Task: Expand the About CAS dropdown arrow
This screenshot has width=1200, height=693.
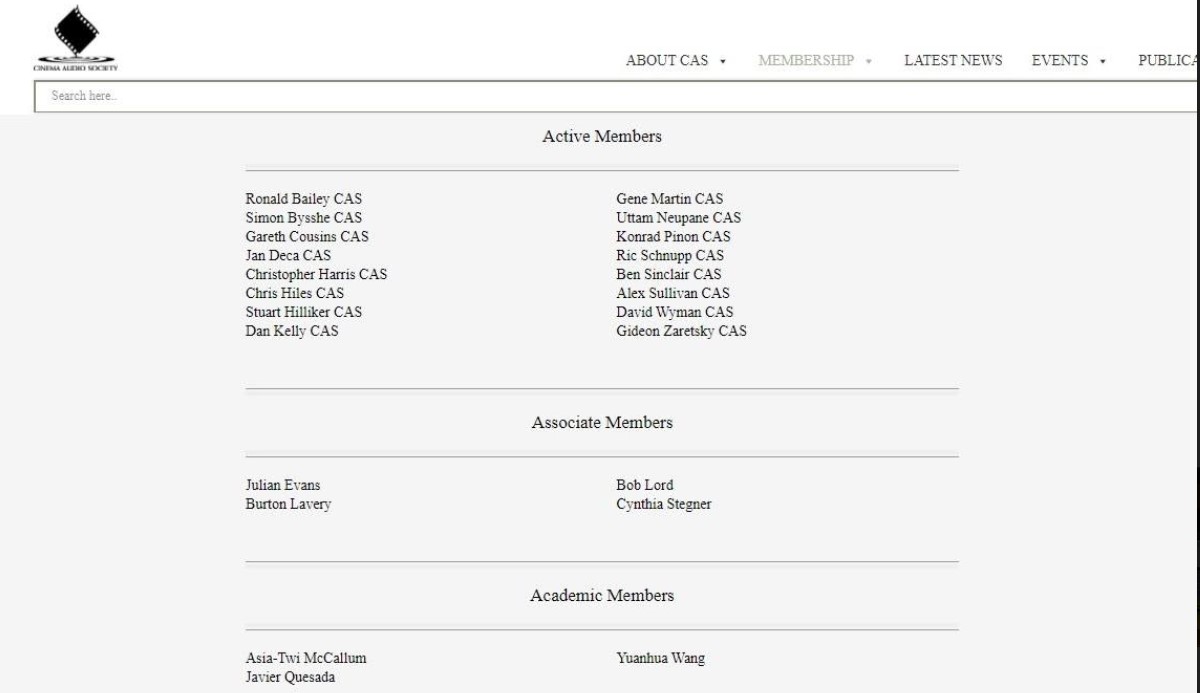Action: [723, 61]
